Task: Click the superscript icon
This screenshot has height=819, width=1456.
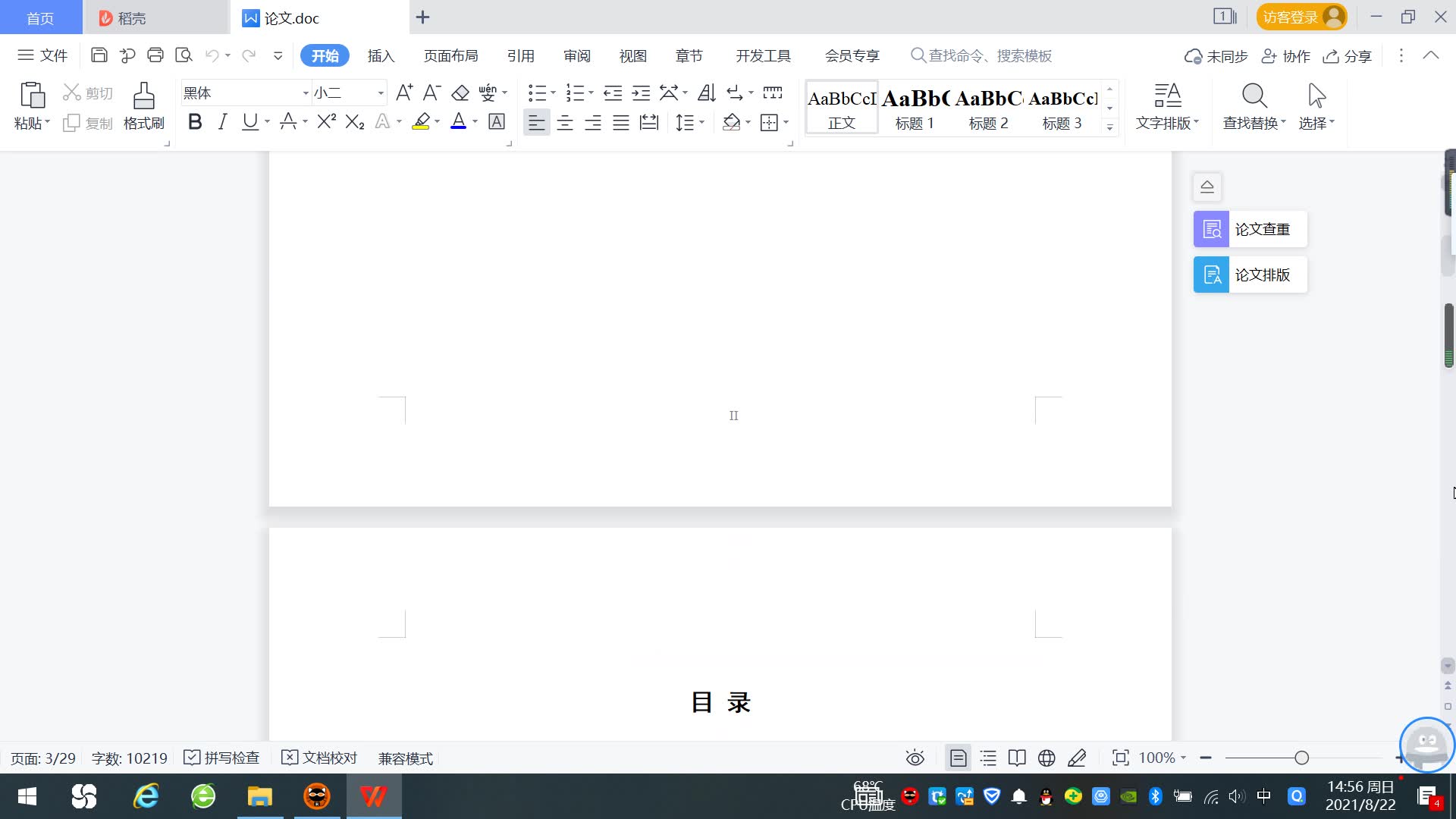Action: [x=326, y=122]
